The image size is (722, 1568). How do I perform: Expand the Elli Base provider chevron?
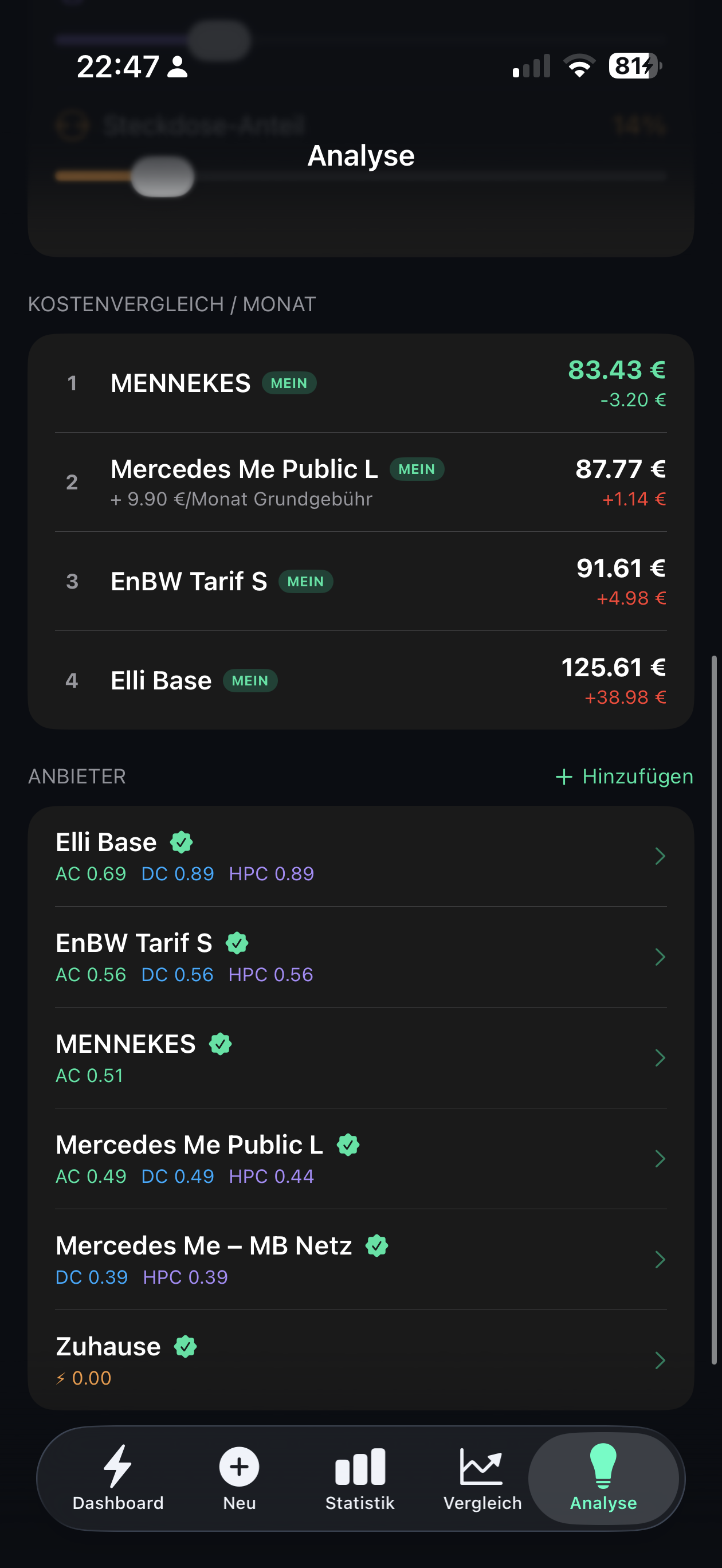(x=660, y=856)
